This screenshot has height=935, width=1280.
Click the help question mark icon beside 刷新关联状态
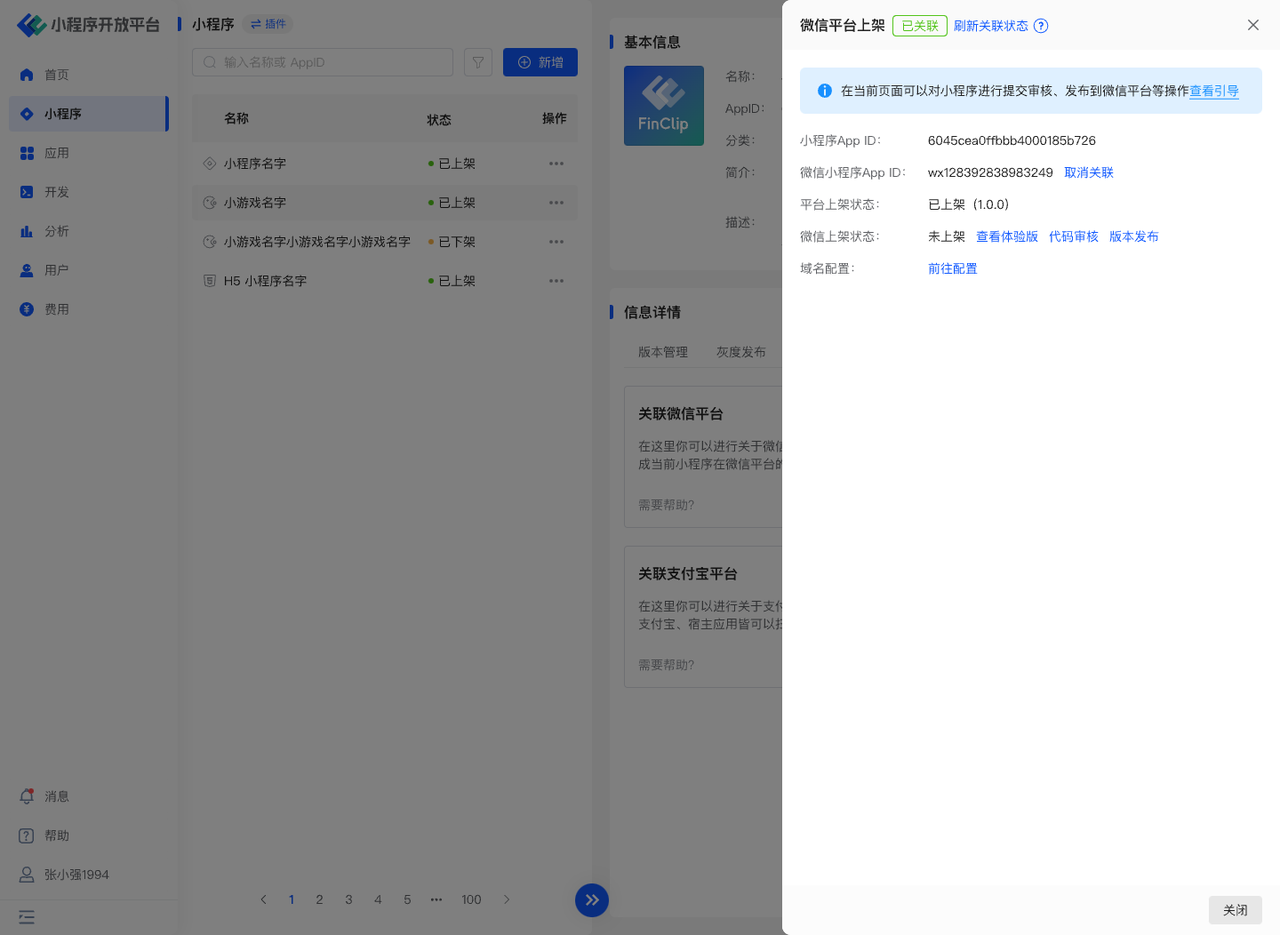coord(1041,26)
